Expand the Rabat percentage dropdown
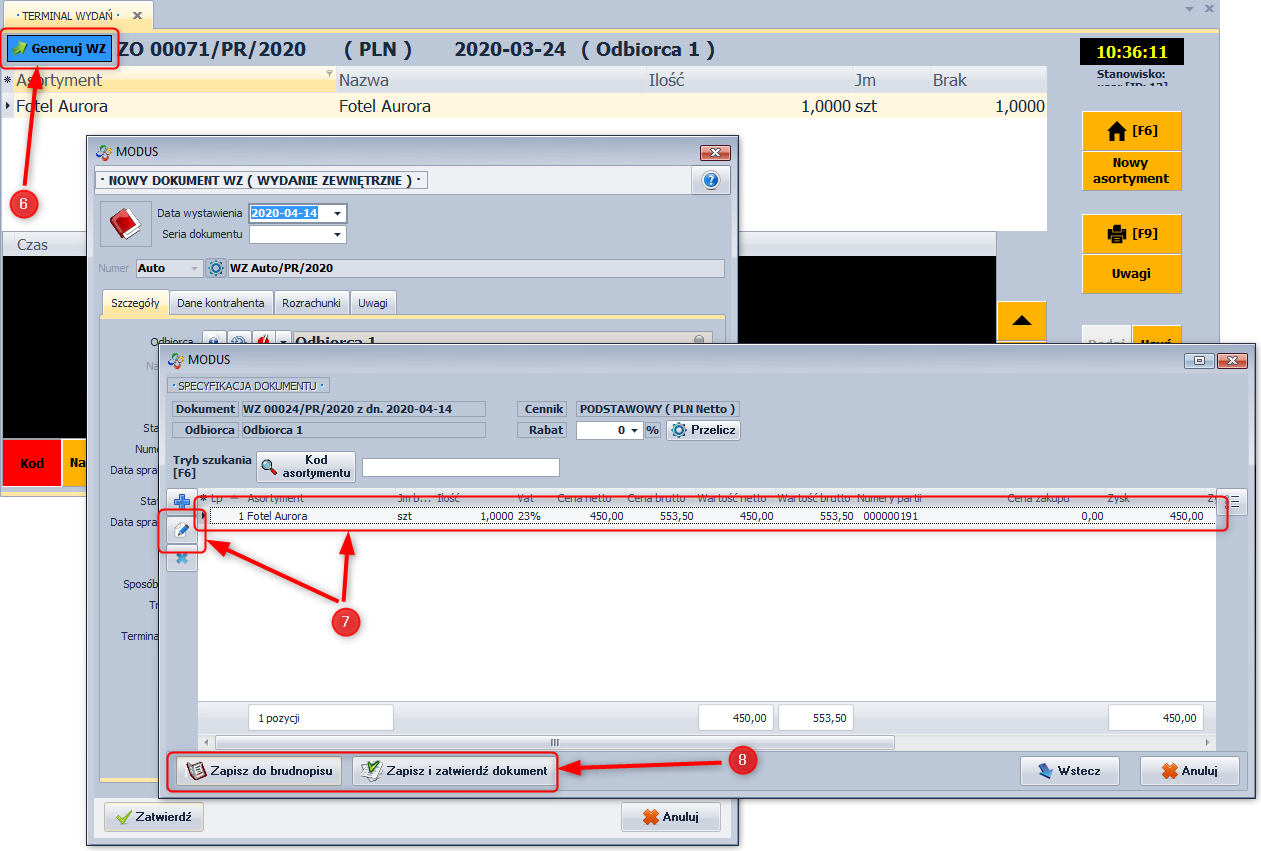Viewport: 1261px width, 851px height. (x=634, y=430)
